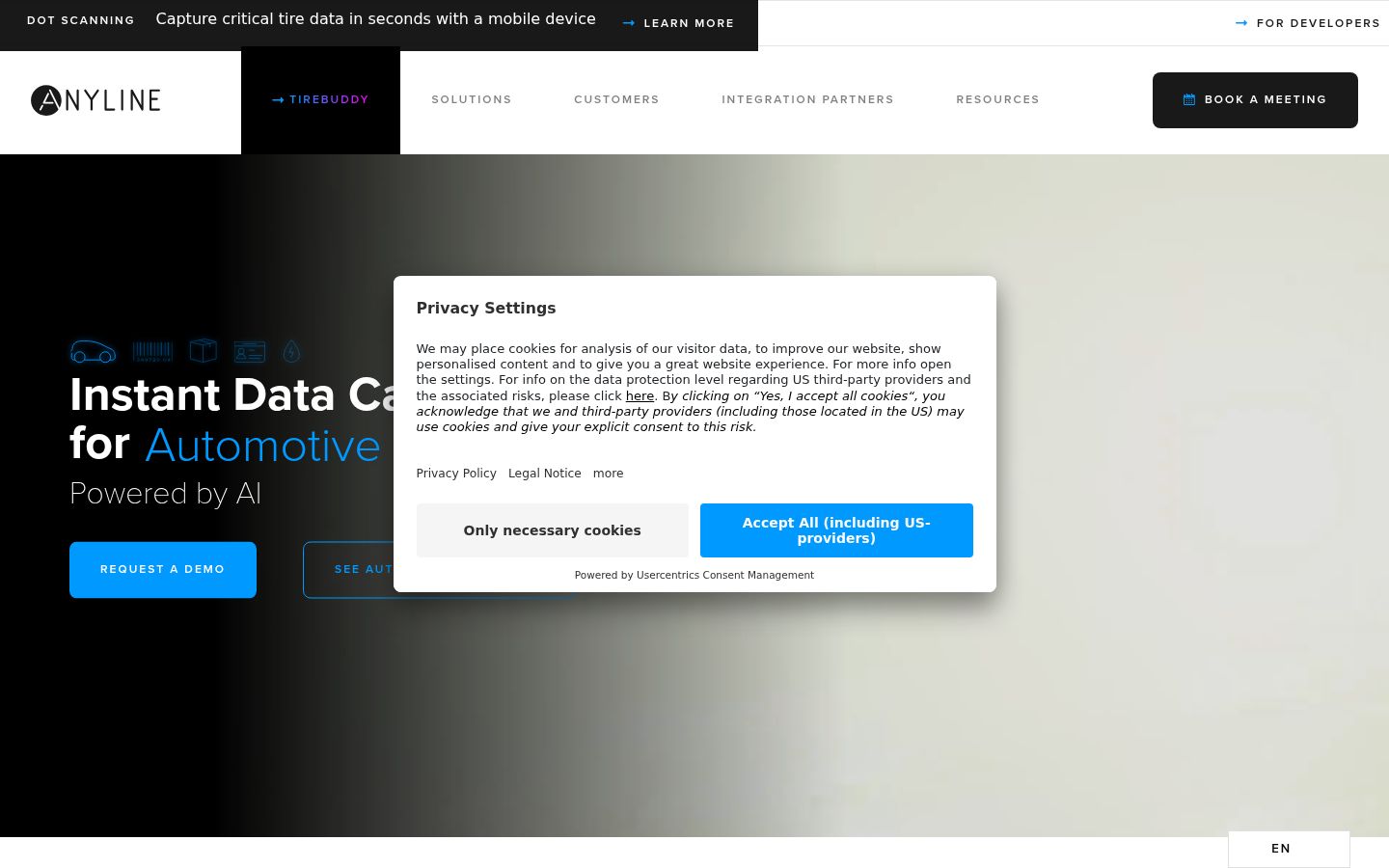
Task: Follow the For Developers link
Action: pyautogui.click(x=1308, y=23)
